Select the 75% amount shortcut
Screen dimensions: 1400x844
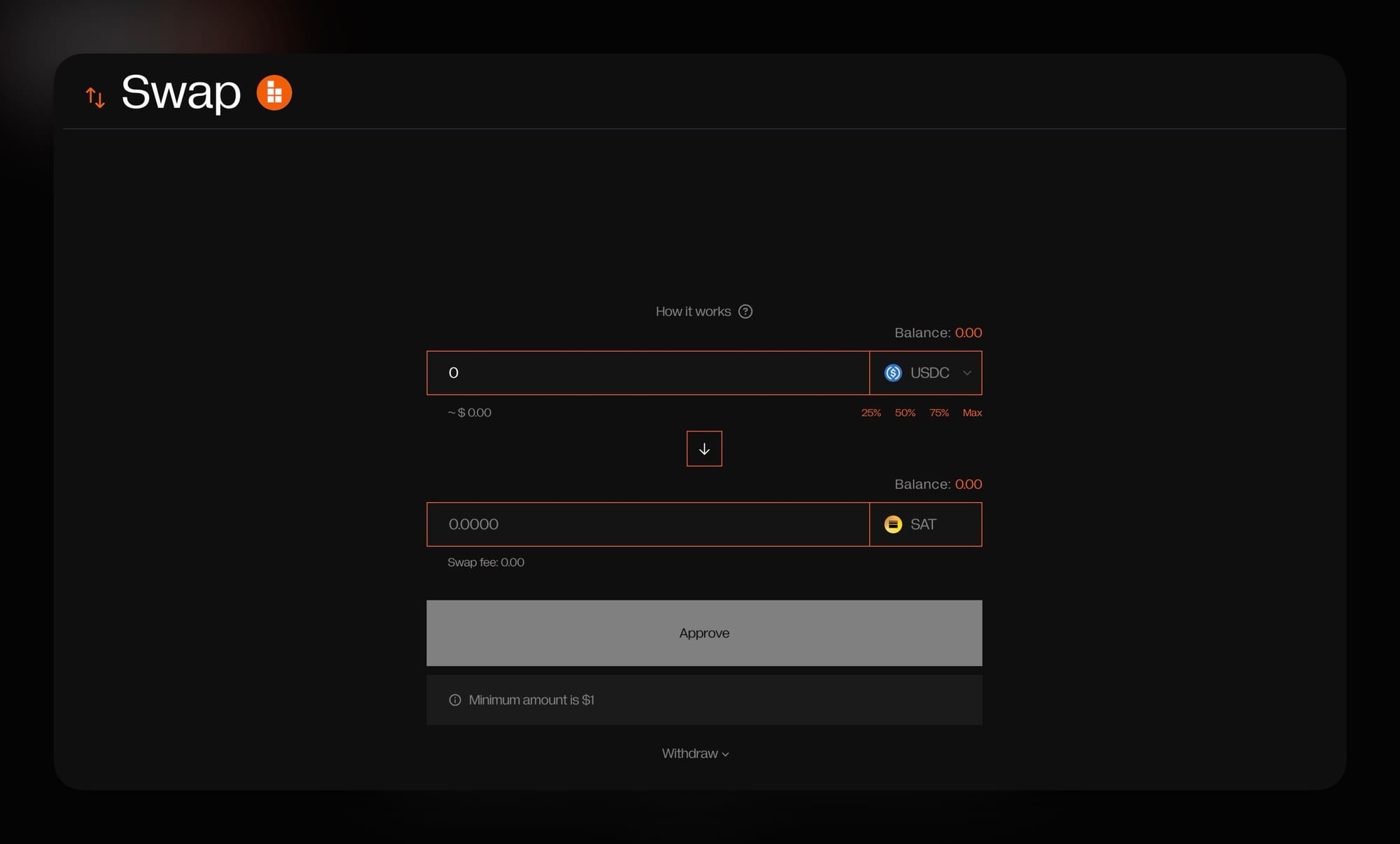pos(939,413)
